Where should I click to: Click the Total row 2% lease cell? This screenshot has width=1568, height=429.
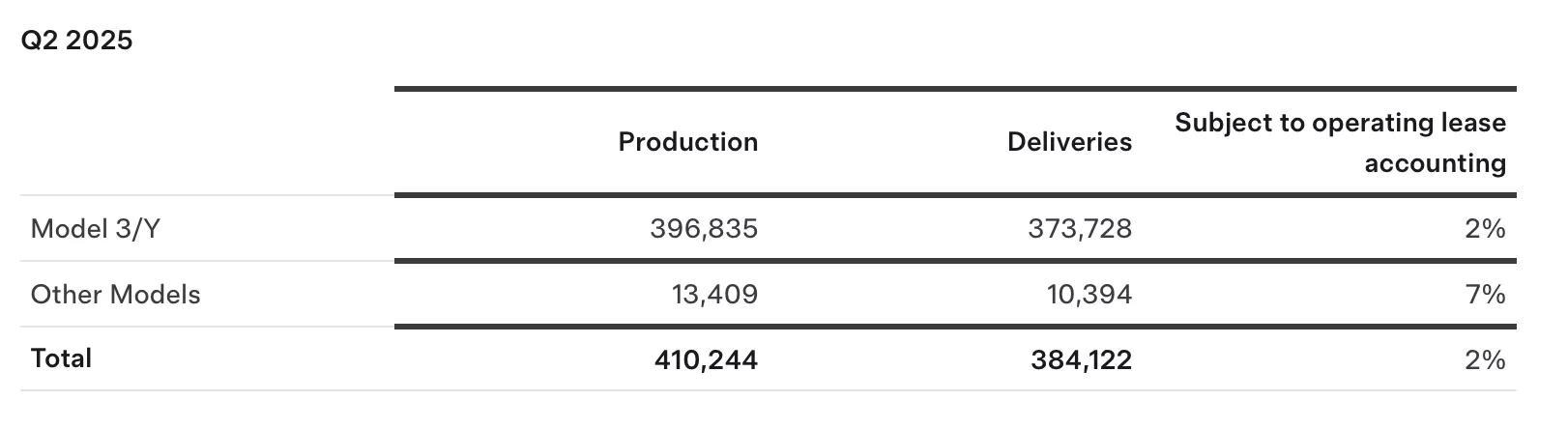pos(1484,360)
